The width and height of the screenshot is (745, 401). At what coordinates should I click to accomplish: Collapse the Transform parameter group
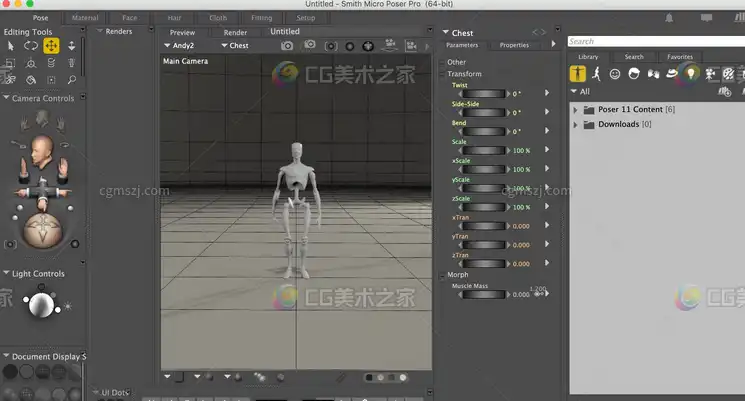[444, 74]
